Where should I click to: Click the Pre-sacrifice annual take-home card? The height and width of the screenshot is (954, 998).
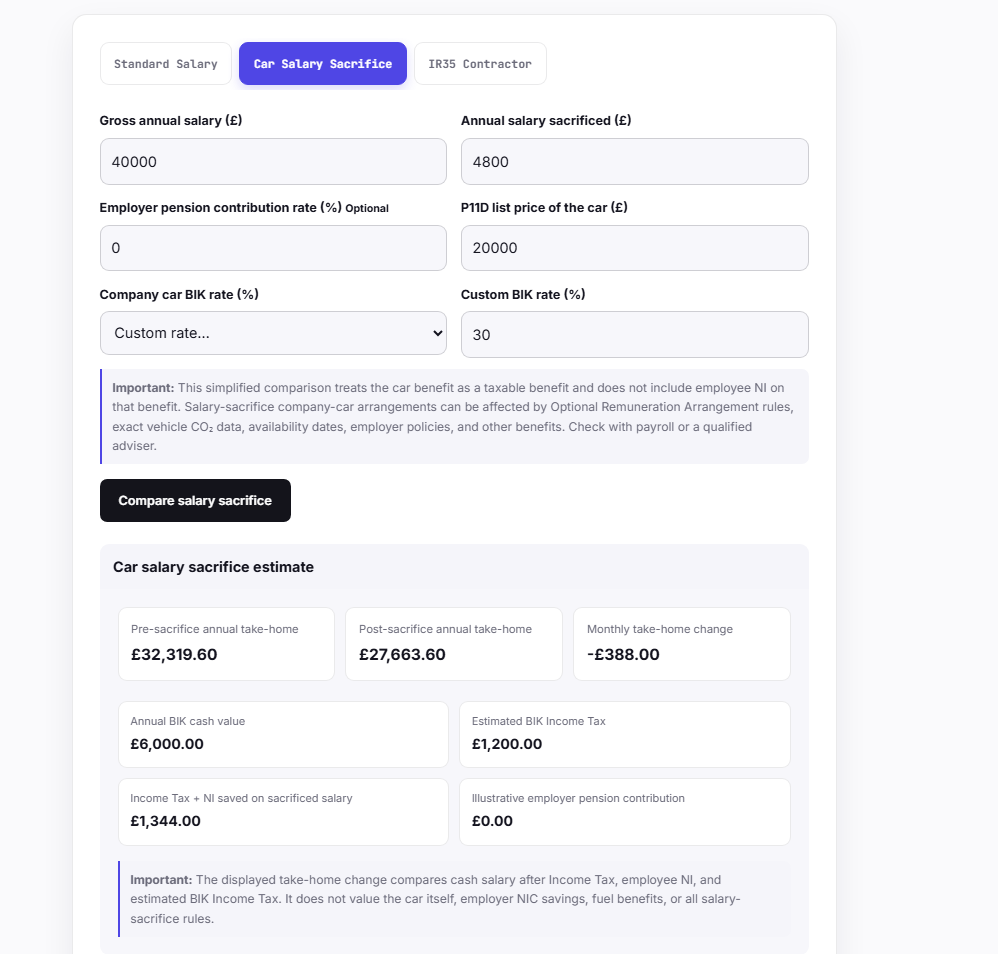(x=226, y=644)
